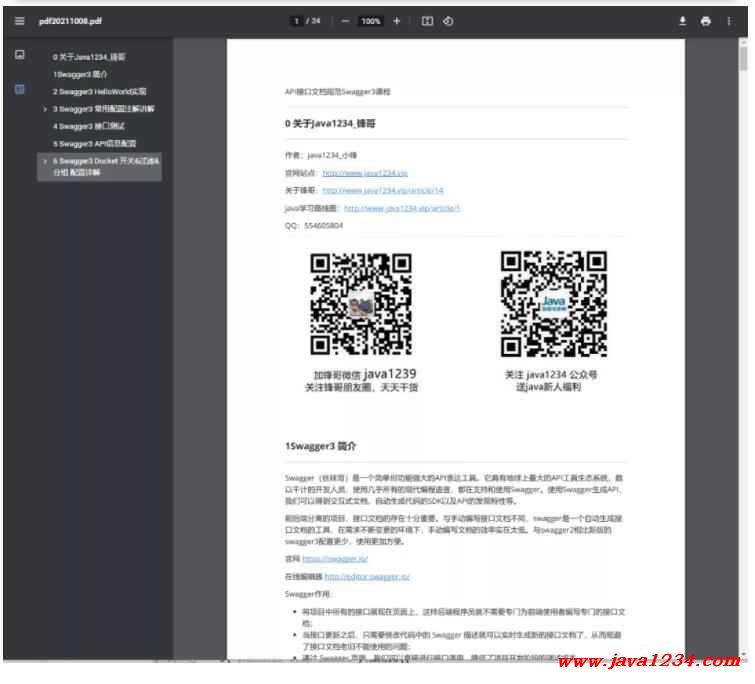
Task: Open the more actions three-dot menu
Action: tap(729, 21)
